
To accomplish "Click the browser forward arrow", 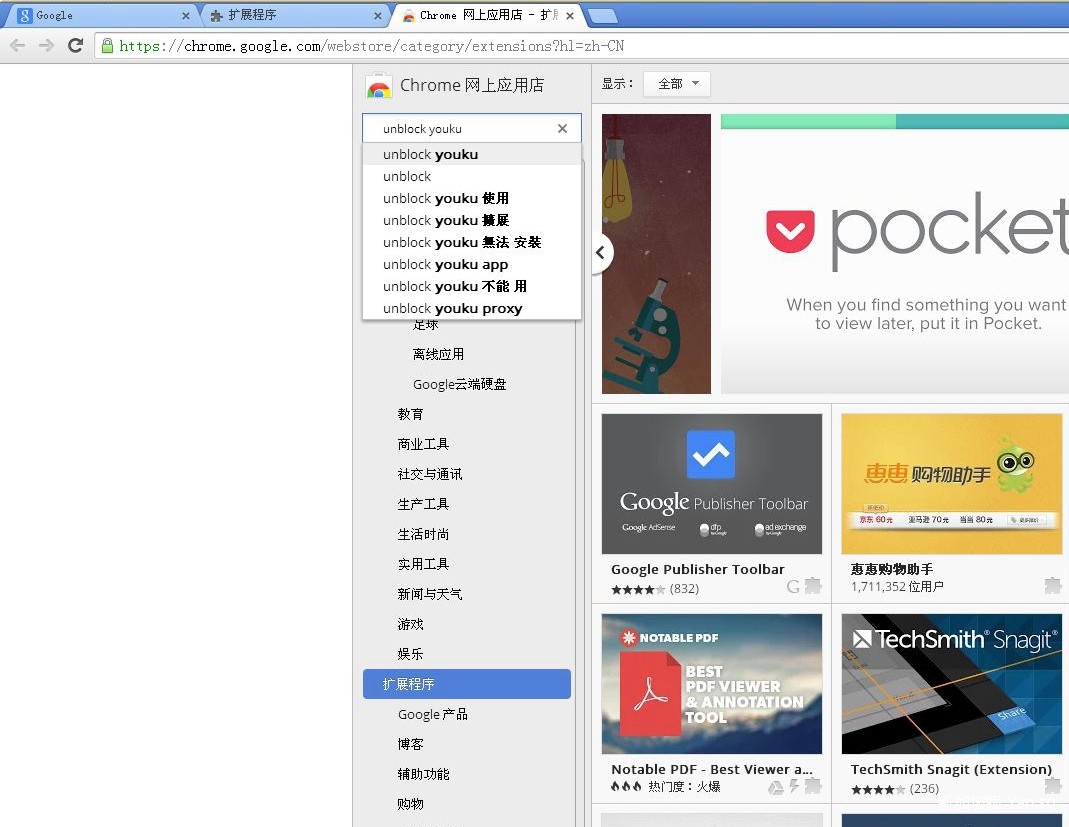I will coord(46,45).
